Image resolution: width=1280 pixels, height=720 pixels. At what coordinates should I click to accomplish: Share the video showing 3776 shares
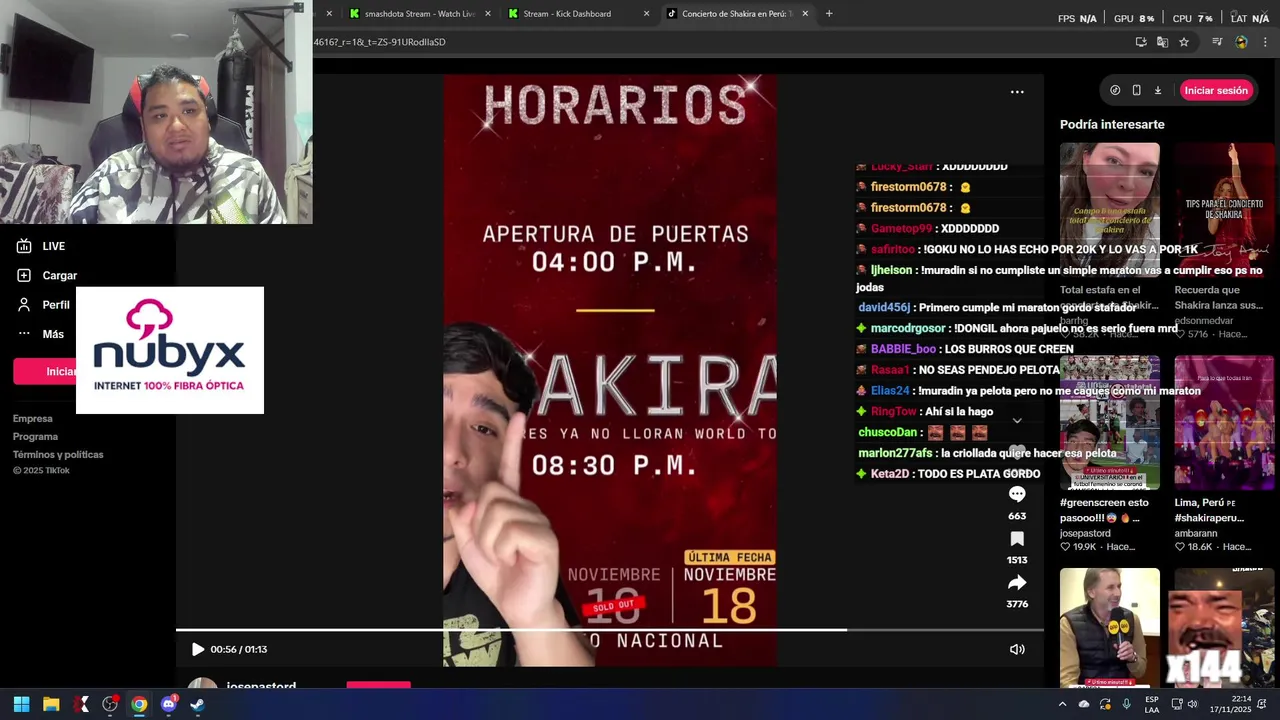1017,583
